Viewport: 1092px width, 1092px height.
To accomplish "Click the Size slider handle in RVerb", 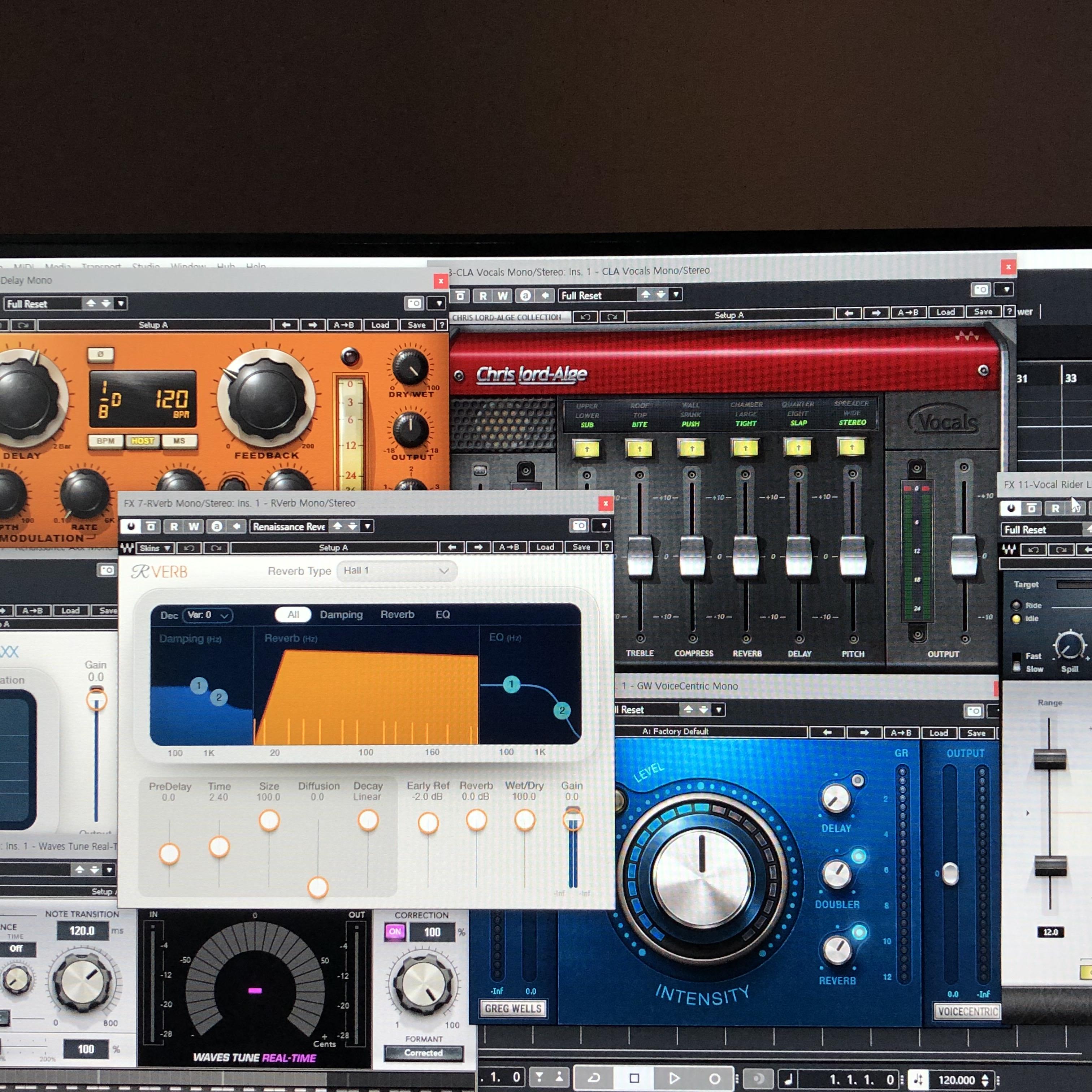I will pos(269,821).
